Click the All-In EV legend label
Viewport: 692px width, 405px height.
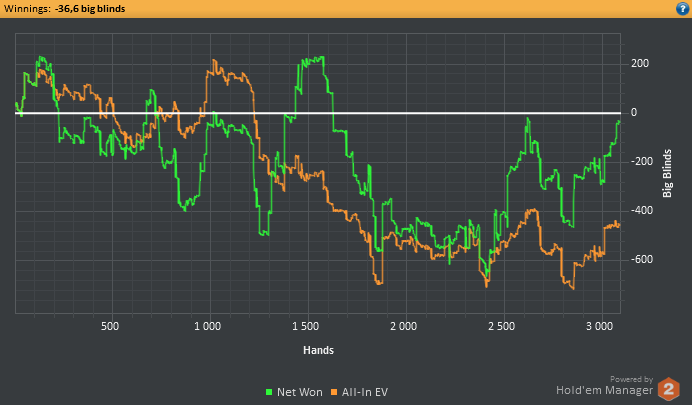coord(365,392)
